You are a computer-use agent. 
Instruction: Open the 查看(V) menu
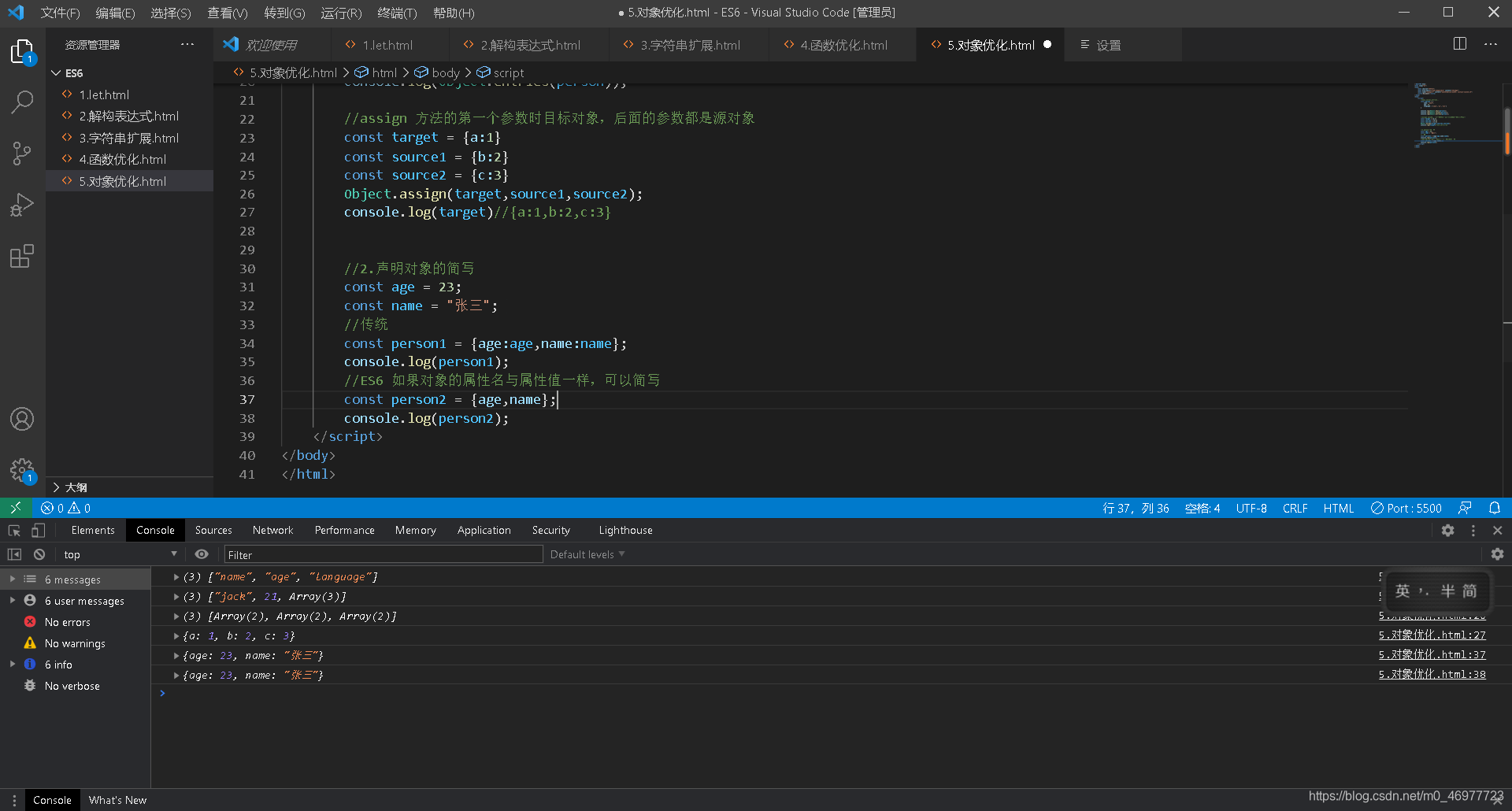228,13
